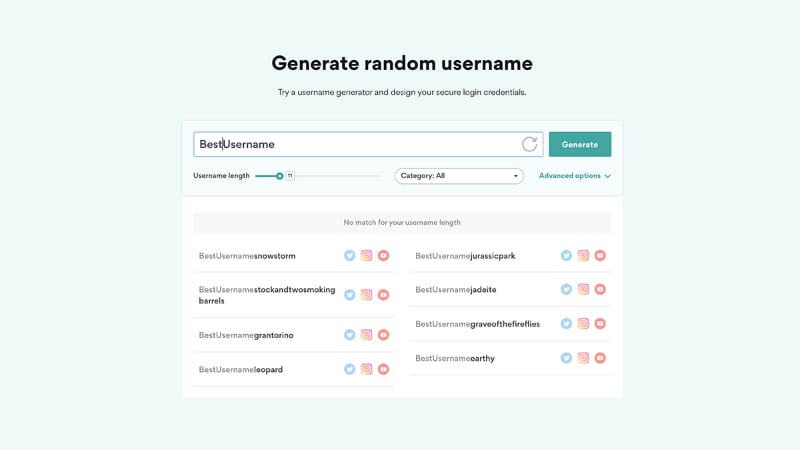Click the refresh icon inside username field
Image resolution: width=800 pixels, height=450 pixels.
pyautogui.click(x=530, y=144)
